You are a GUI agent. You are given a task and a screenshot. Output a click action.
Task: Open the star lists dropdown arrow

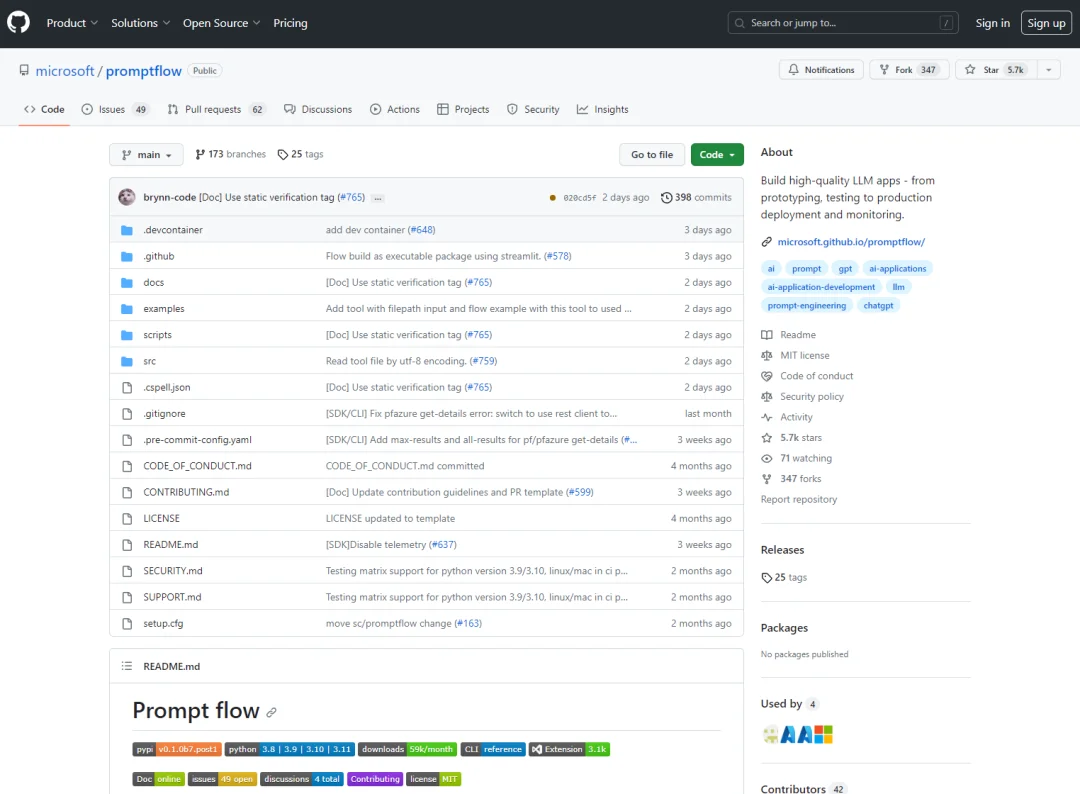tap(1048, 70)
